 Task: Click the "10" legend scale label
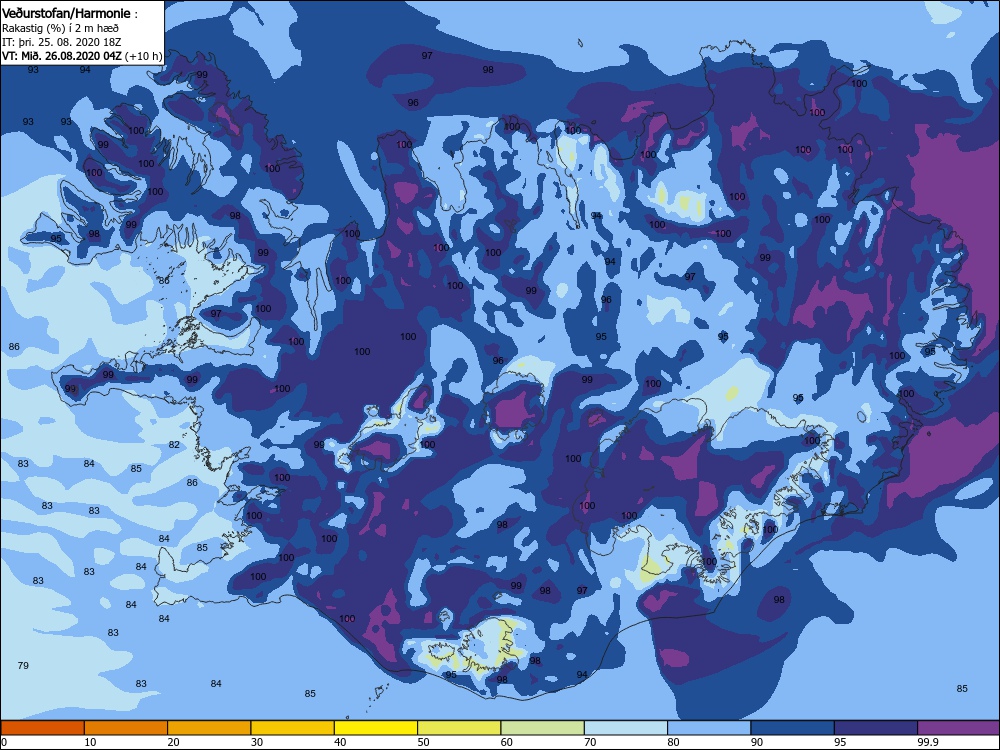(91, 742)
